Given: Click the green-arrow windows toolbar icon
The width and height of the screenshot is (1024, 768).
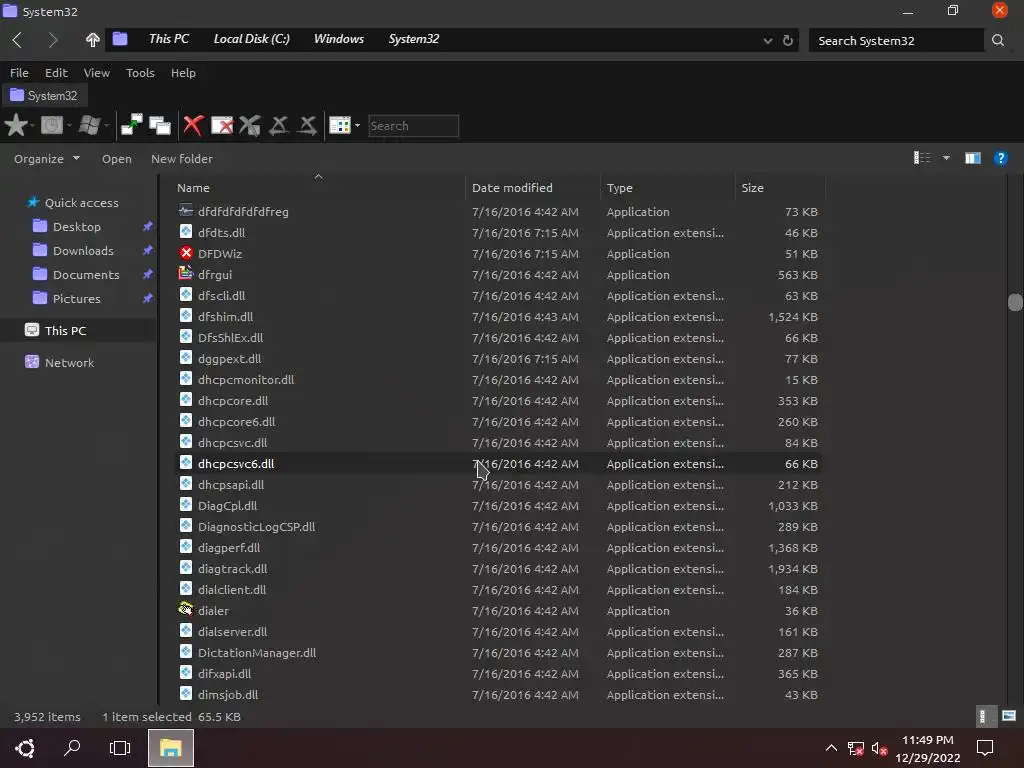Looking at the screenshot, I should [131, 125].
